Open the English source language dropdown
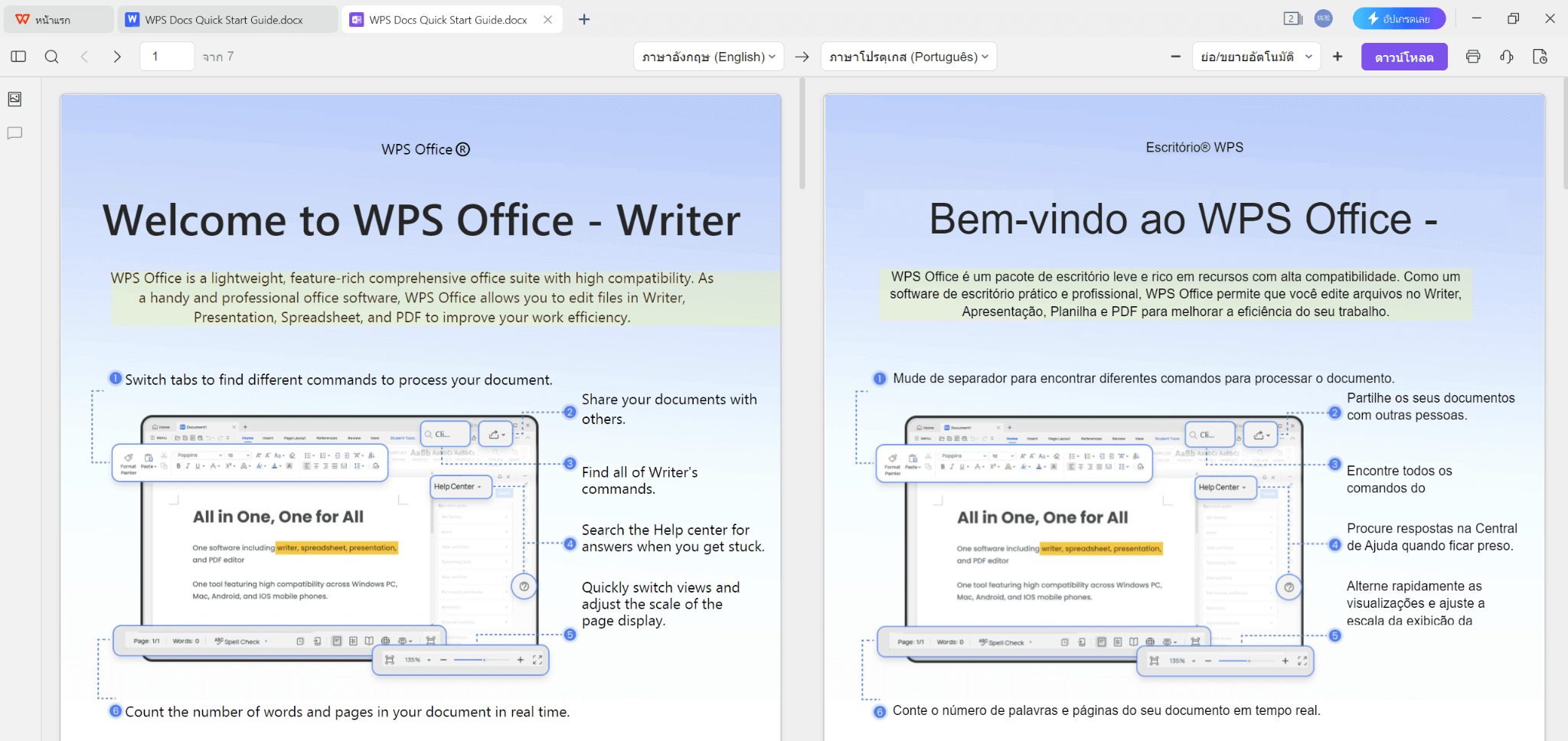Screen dimensions: 1568x741 tap(708, 57)
